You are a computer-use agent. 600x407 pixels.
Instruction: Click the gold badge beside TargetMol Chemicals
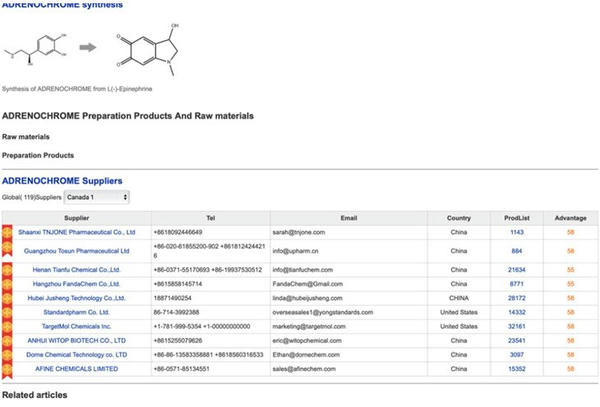click(x=7, y=327)
